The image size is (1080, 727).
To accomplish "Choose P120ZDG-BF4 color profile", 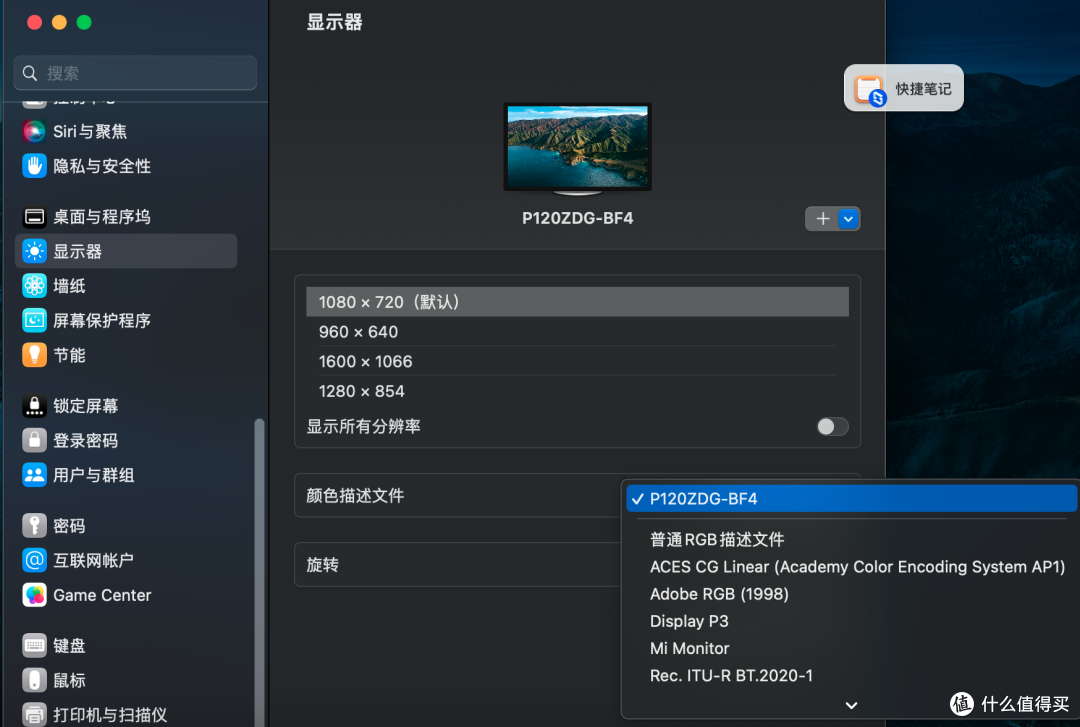I will (851, 498).
